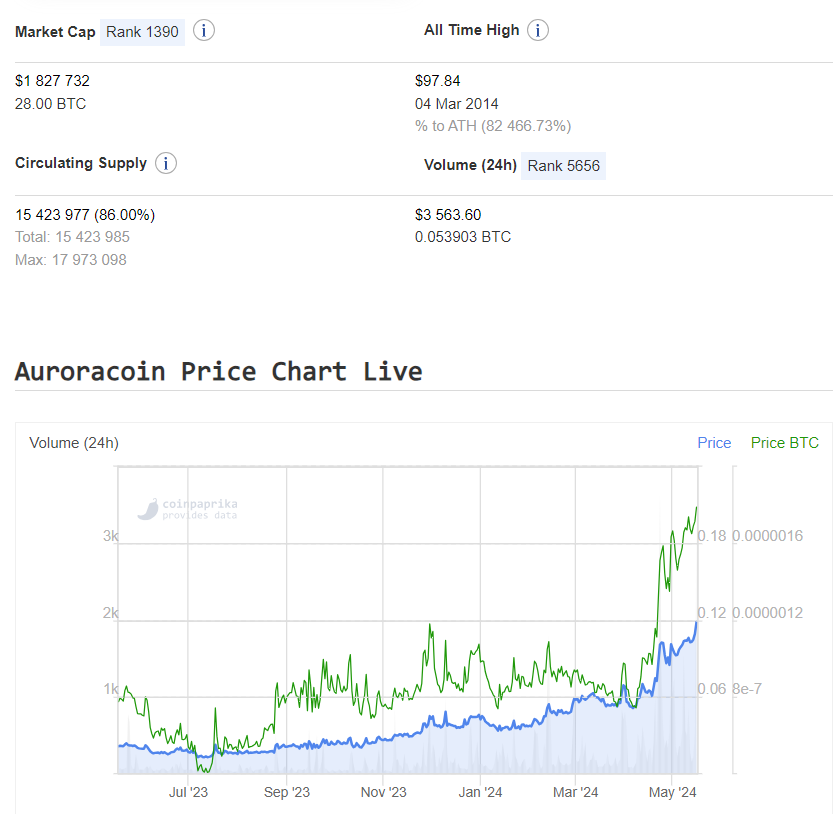Click the Circulating Supply info icon
Image resolution: width=837 pixels, height=814 pixels.
coord(165,163)
